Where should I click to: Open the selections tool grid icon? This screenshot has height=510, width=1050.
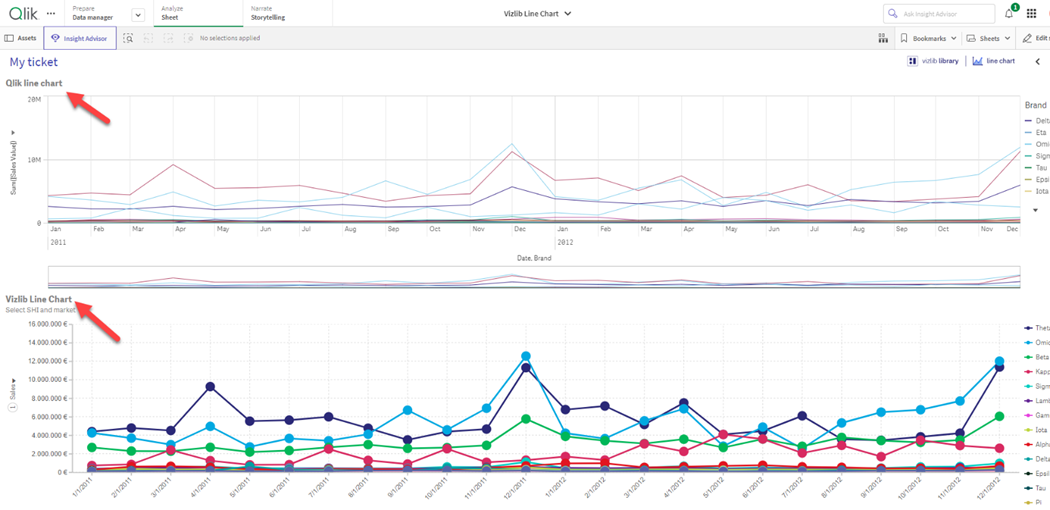click(883, 38)
